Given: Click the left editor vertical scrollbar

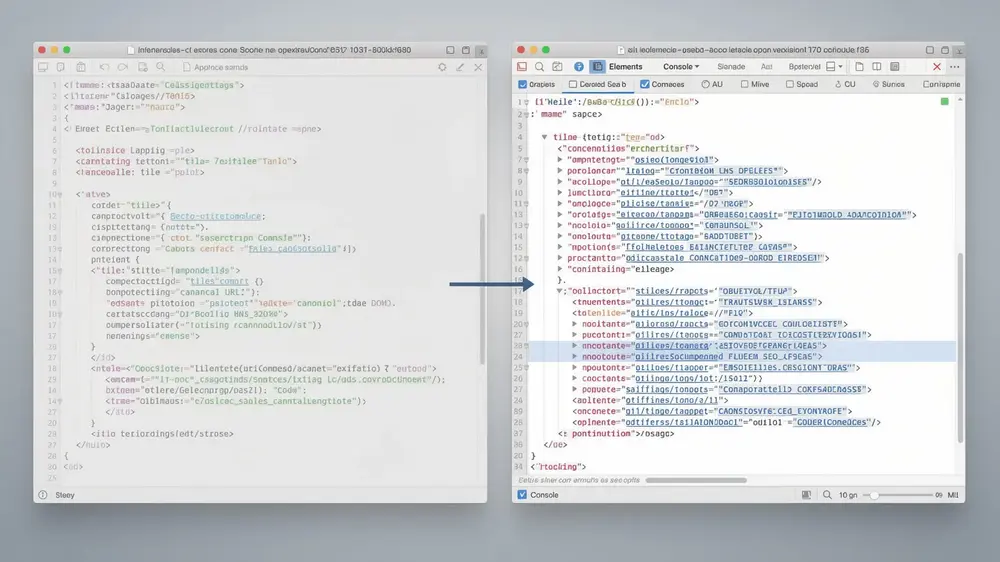Looking at the screenshot, I should click(482, 289).
